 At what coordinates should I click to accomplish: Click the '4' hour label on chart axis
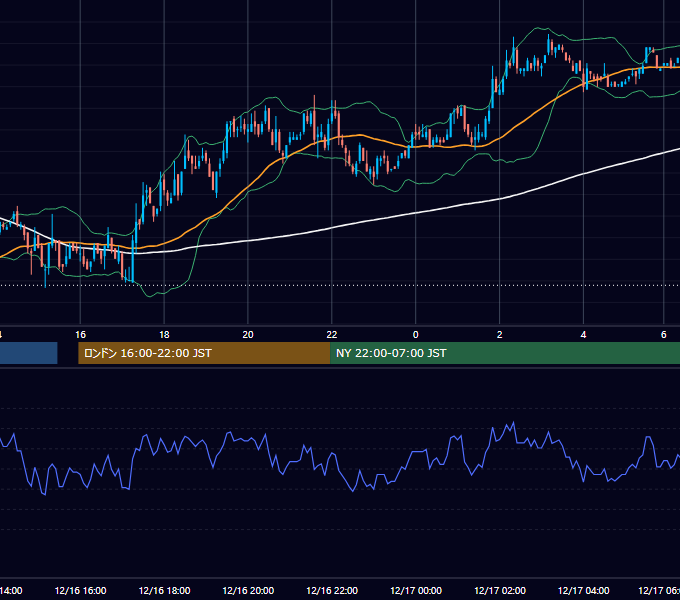tap(583, 335)
